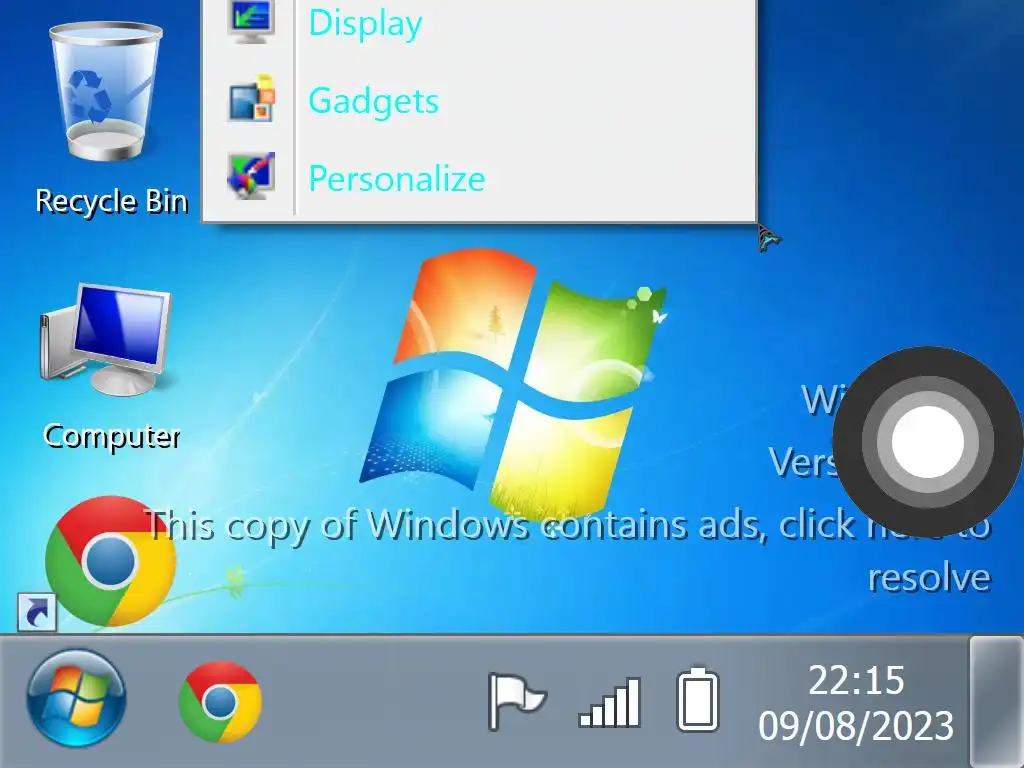
Task: Open the clock showing 22:15
Action: [856, 680]
